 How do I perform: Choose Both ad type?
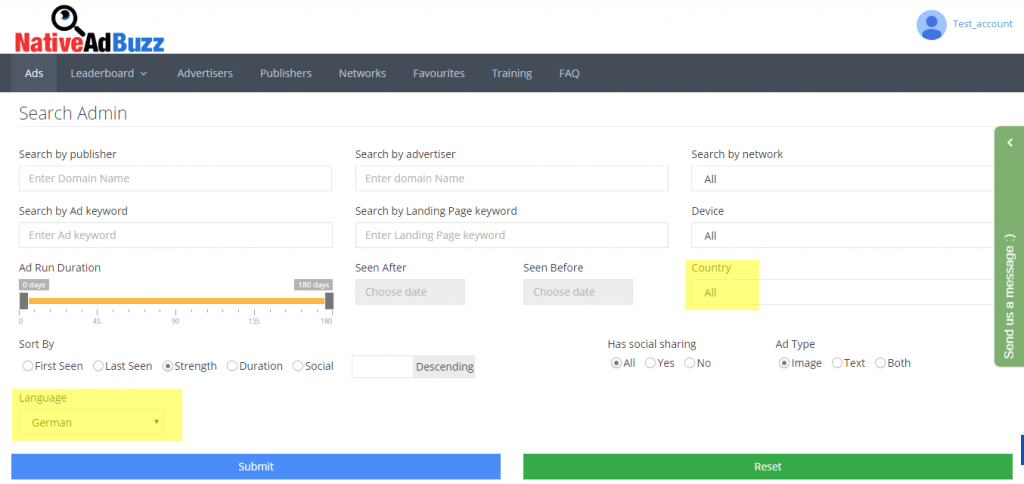880,363
